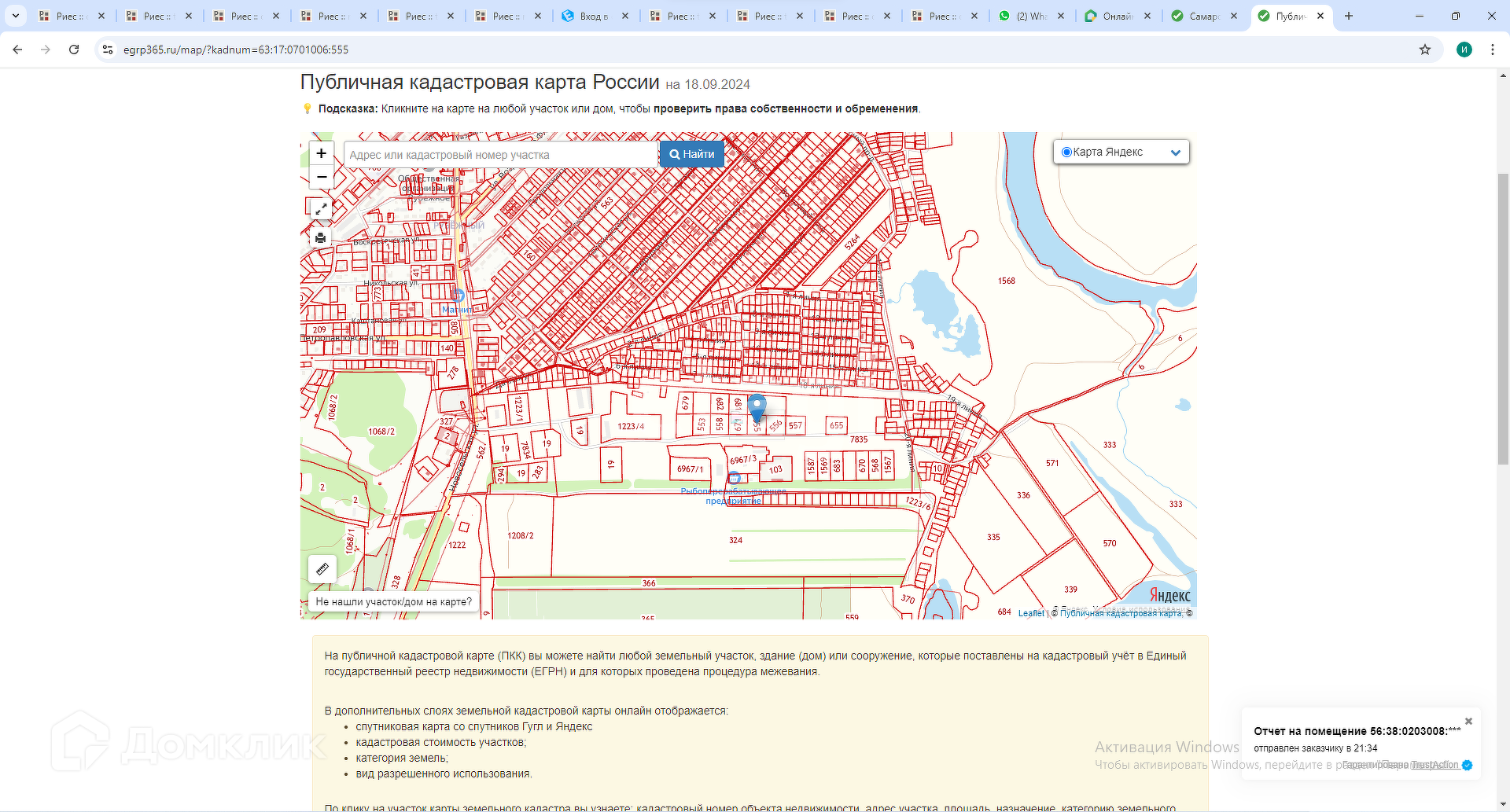The height and width of the screenshot is (812, 1510).
Task: Activate the ruler measurement tool
Action: pos(322,568)
